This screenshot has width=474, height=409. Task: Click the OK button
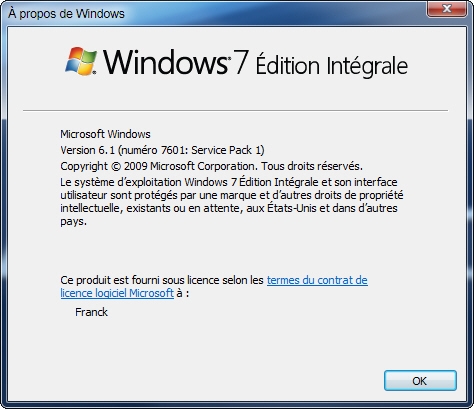click(x=420, y=380)
